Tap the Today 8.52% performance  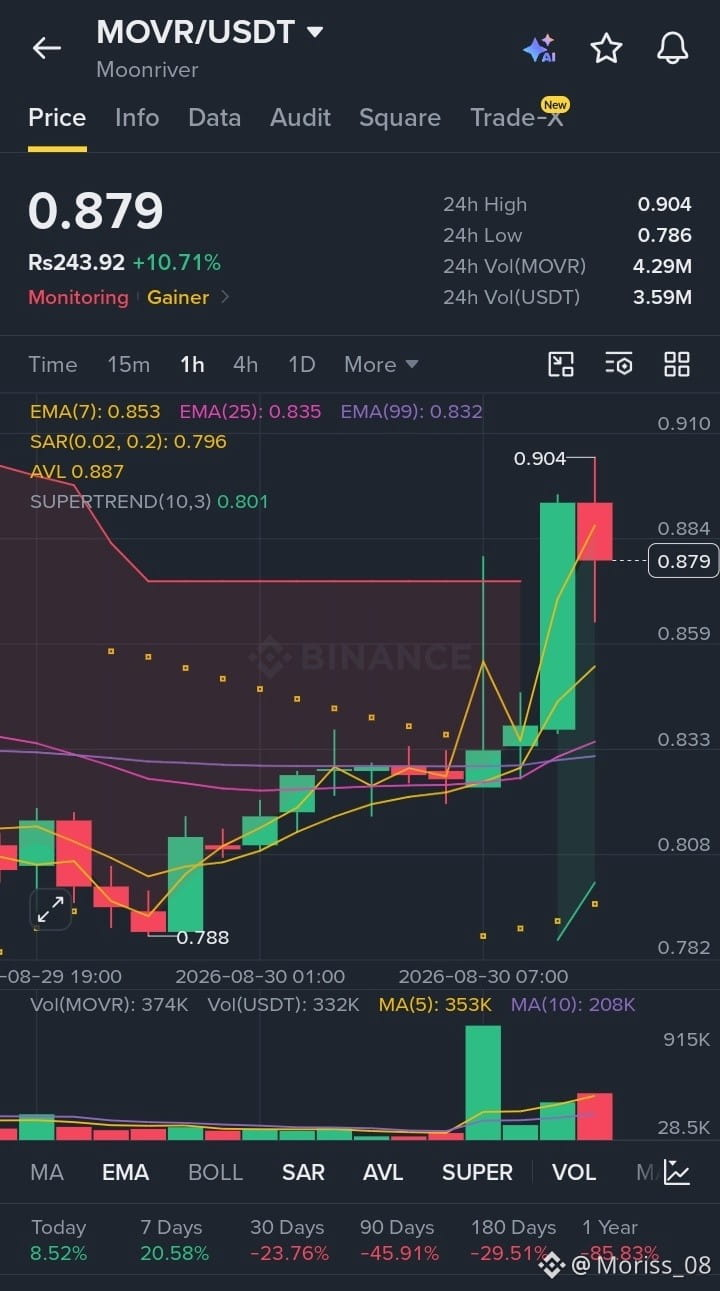pos(59,1240)
